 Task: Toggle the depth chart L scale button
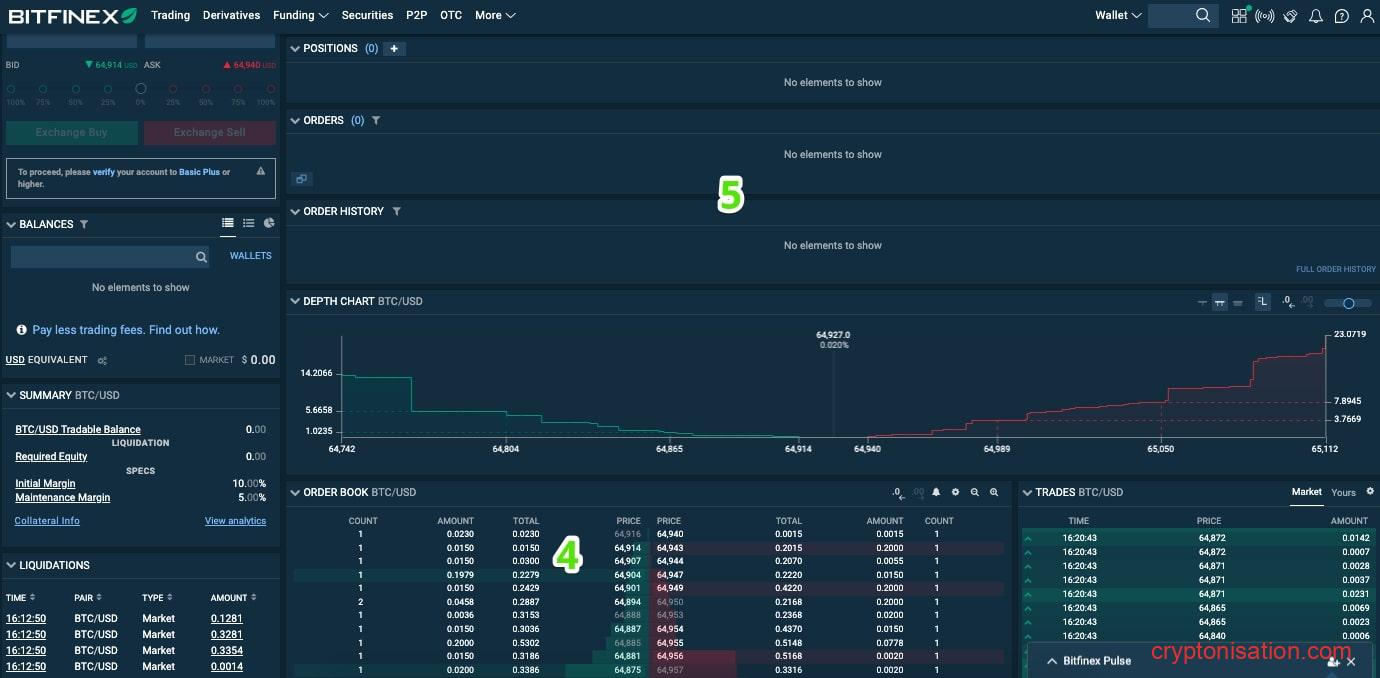[1262, 302]
